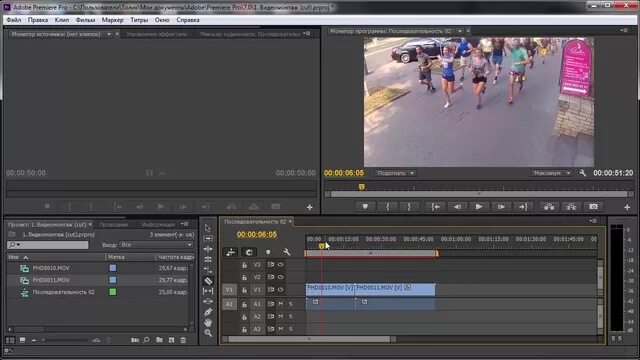Open Source Monitor clip dropdown
This screenshot has width=640, height=360.
(109, 34)
